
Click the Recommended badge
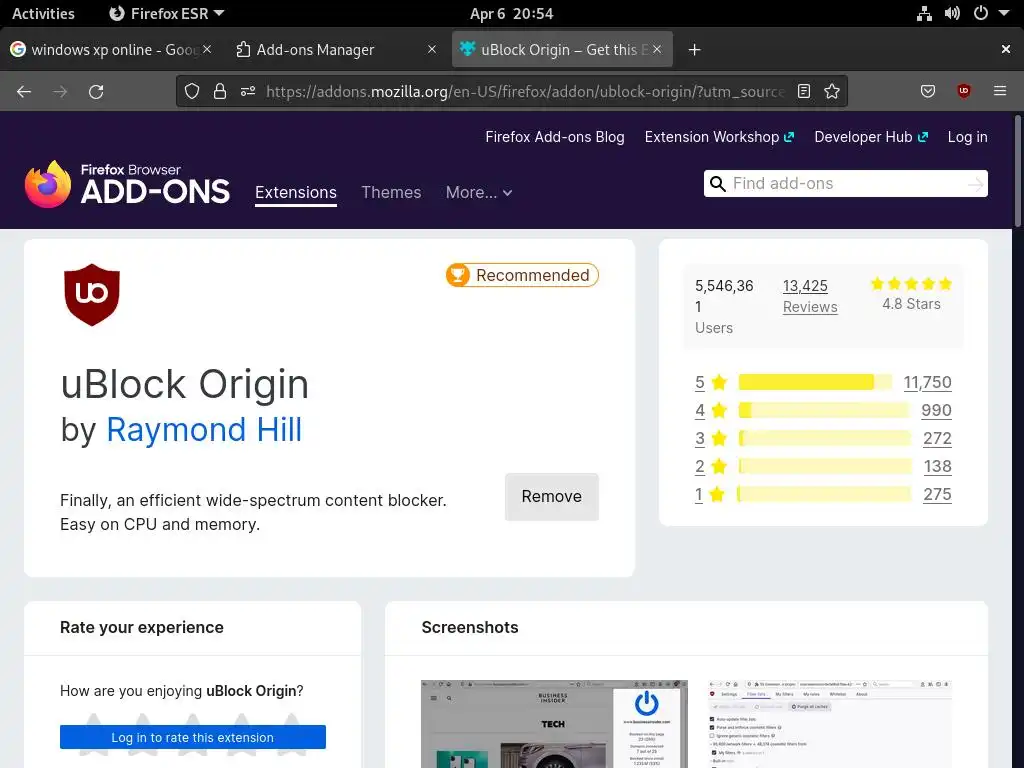coord(522,276)
